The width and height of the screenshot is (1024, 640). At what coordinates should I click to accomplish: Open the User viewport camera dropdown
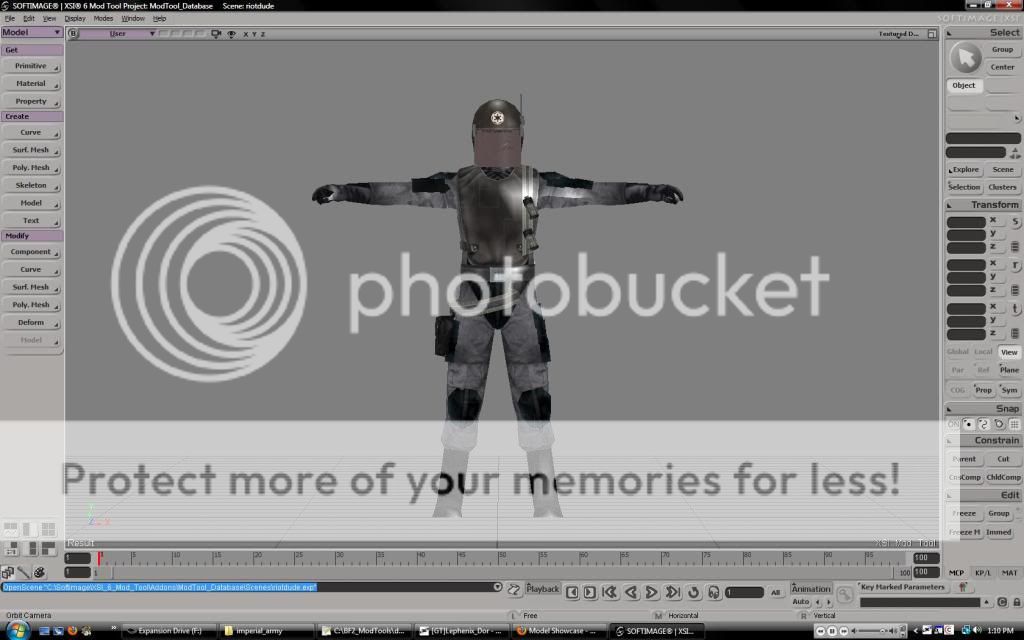tap(118, 33)
